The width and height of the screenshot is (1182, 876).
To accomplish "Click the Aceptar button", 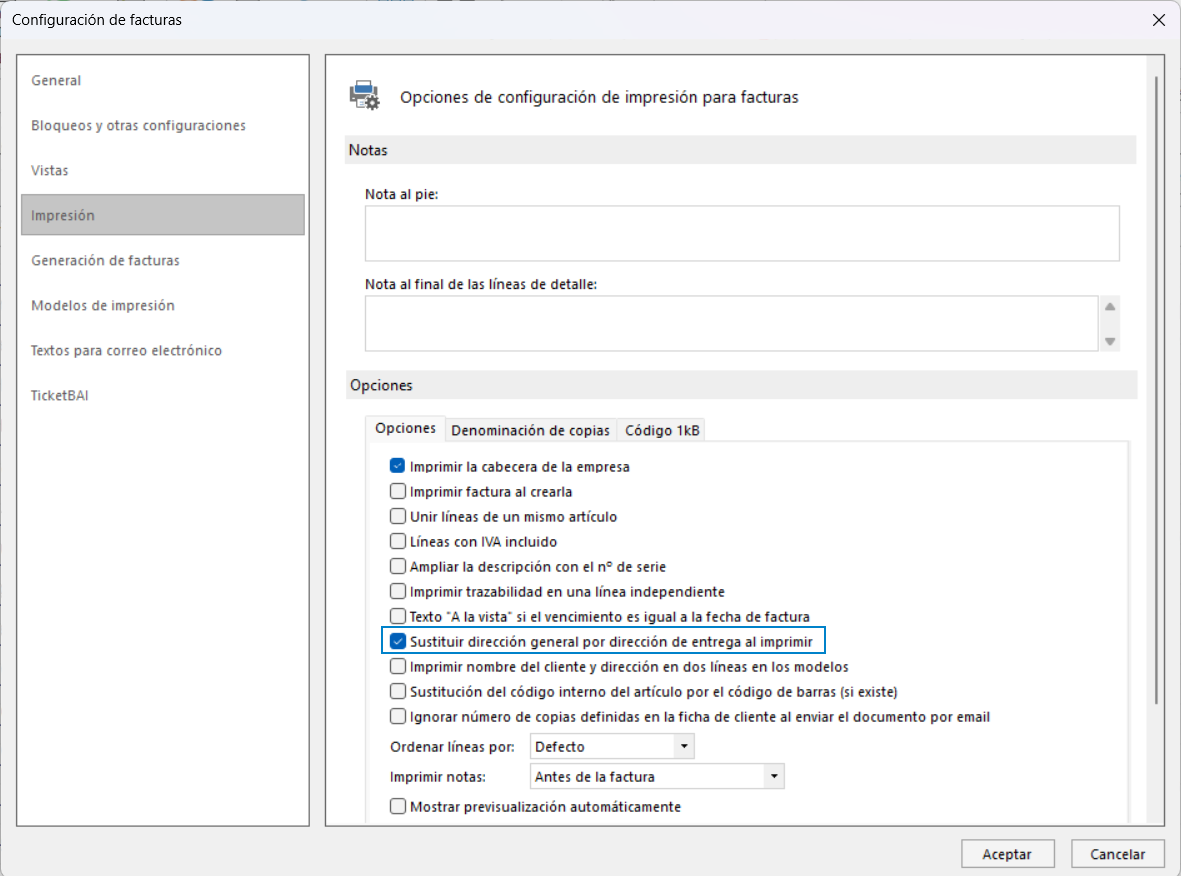I will point(1007,854).
